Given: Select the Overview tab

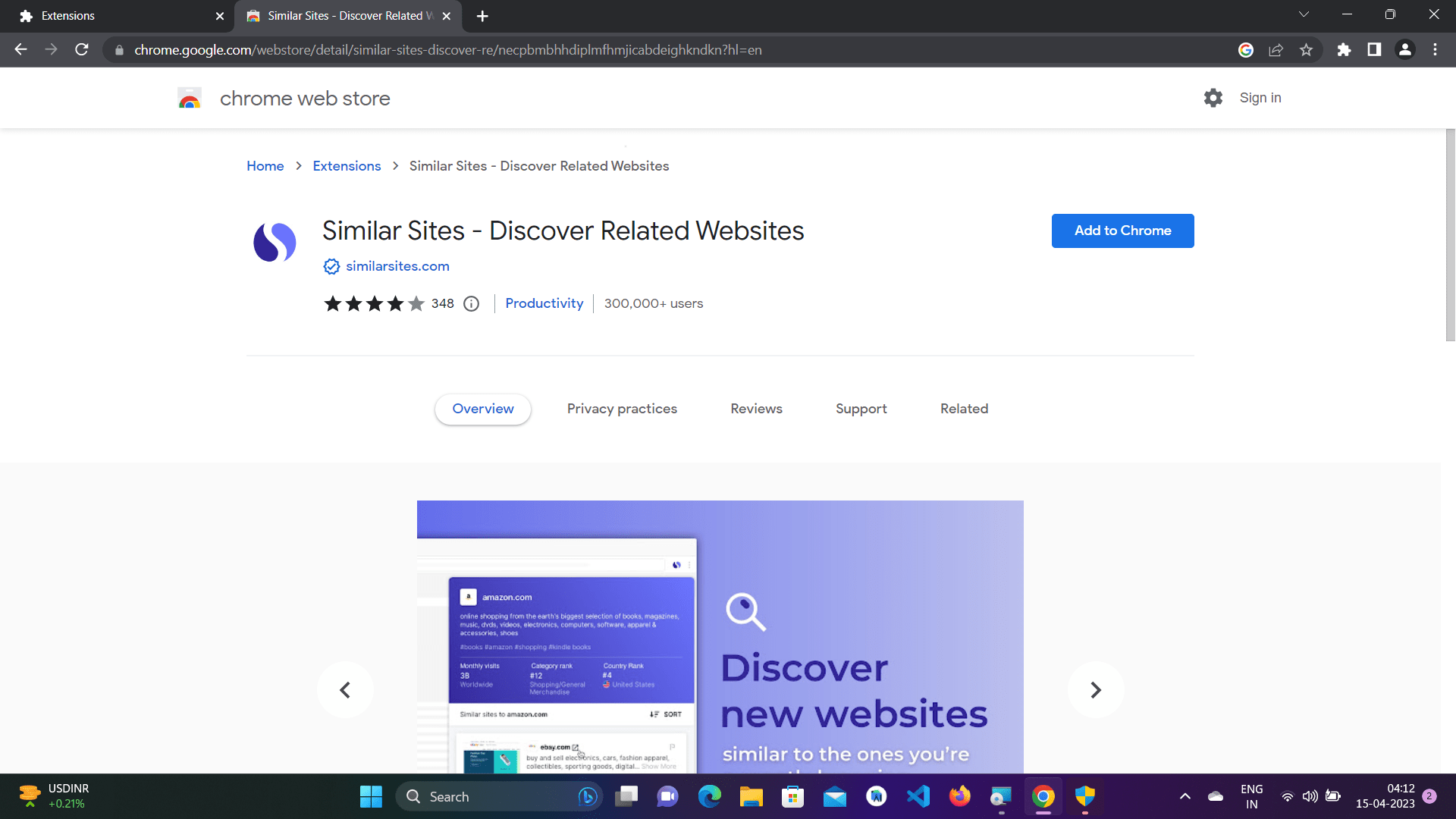Looking at the screenshot, I should [x=483, y=409].
